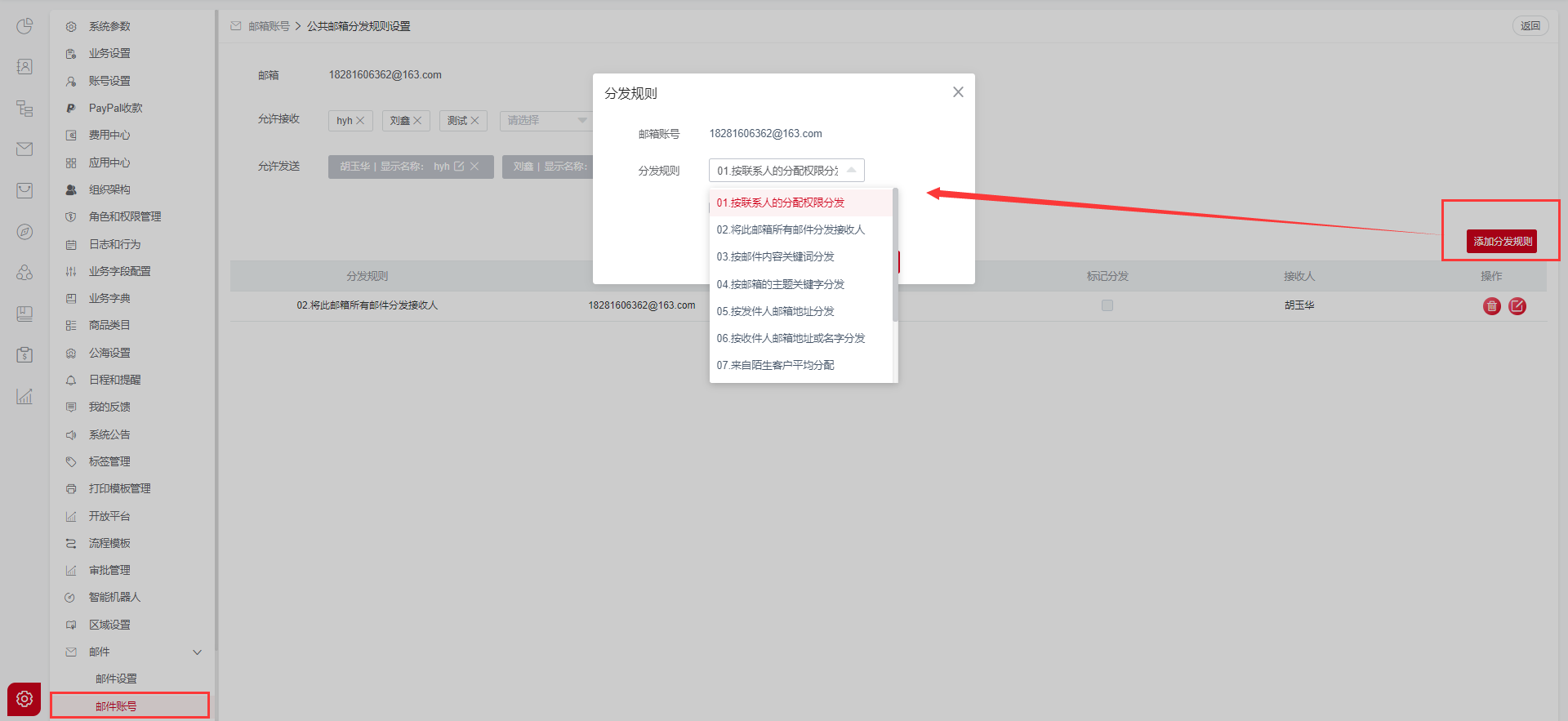1568x721 pixels.
Task: Open 角色和权限管理 in the sidebar
Action: pyautogui.click(x=124, y=216)
